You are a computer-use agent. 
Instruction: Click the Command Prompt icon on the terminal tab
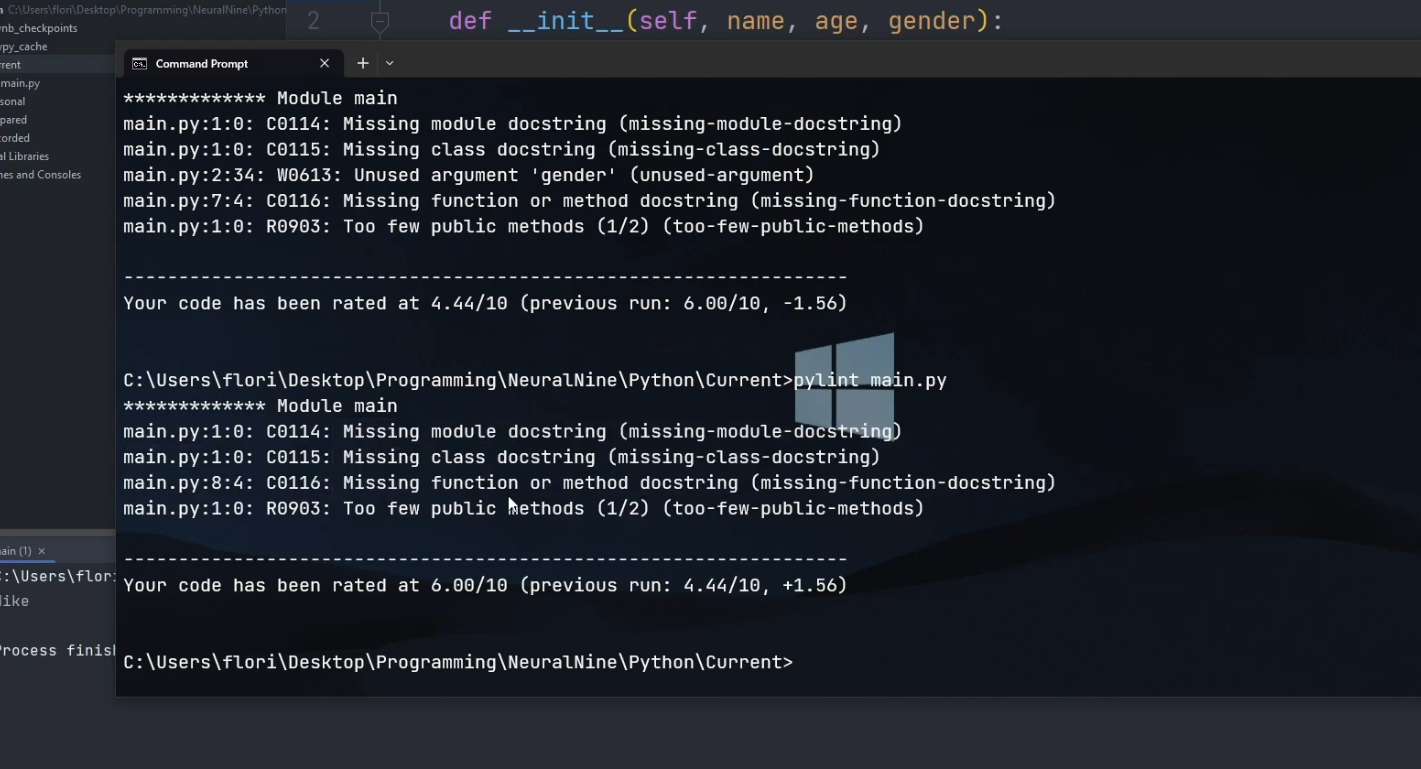[137, 63]
